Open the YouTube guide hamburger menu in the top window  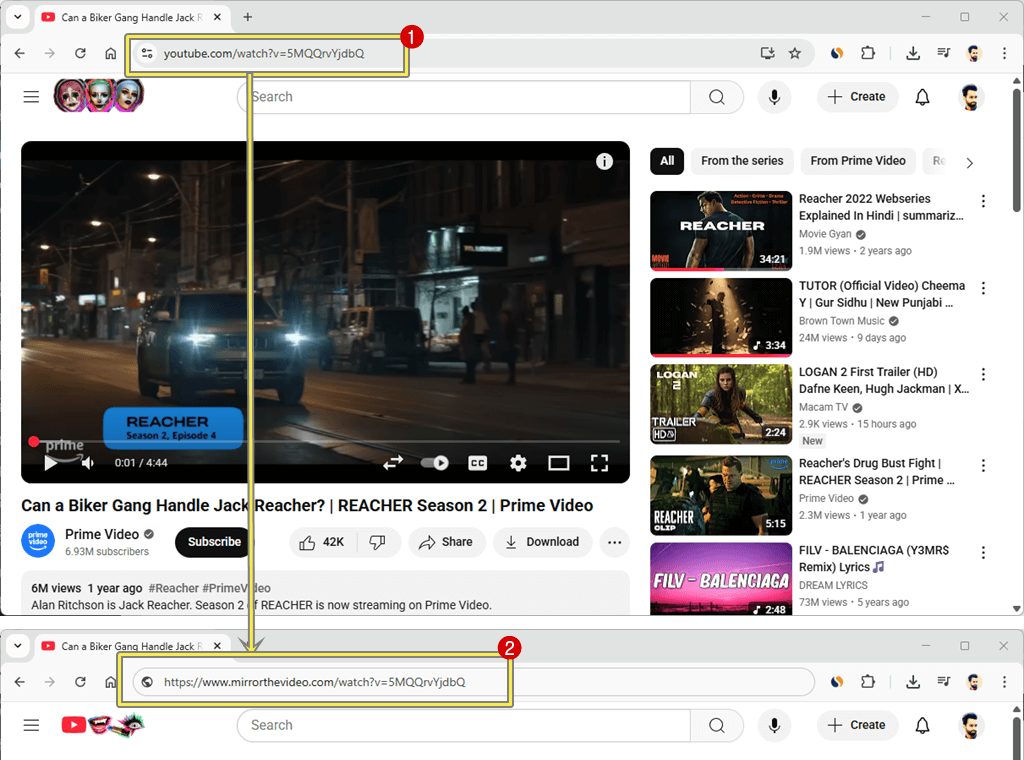[x=31, y=97]
